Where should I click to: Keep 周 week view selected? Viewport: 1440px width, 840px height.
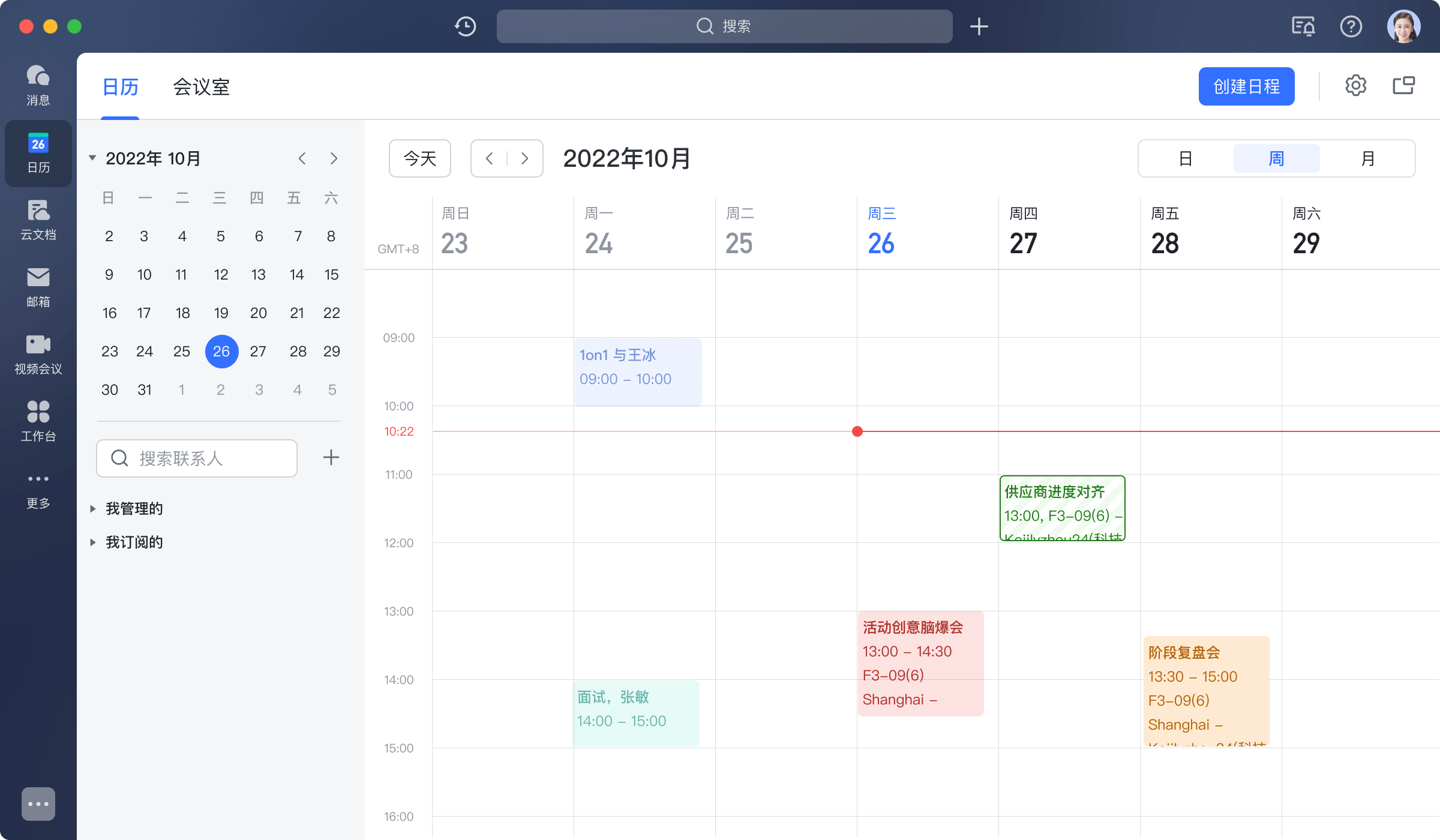click(x=1276, y=158)
